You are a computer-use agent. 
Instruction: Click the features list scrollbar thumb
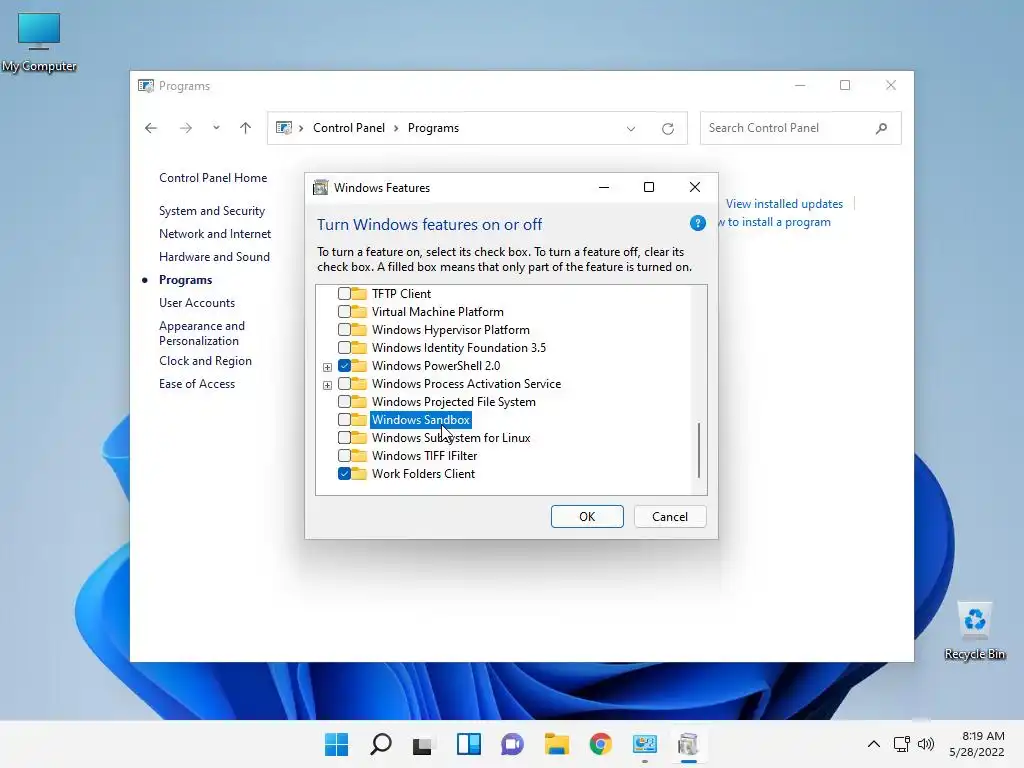click(699, 450)
